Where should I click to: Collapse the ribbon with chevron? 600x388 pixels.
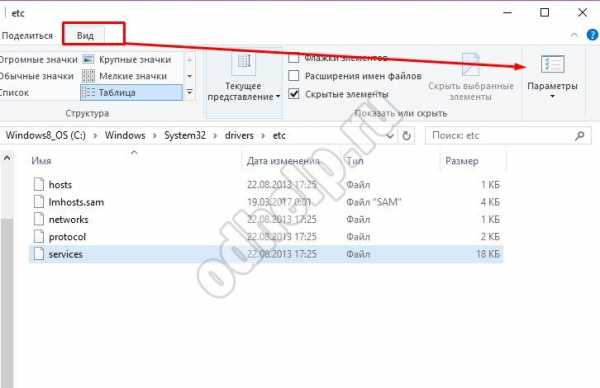(x=574, y=35)
